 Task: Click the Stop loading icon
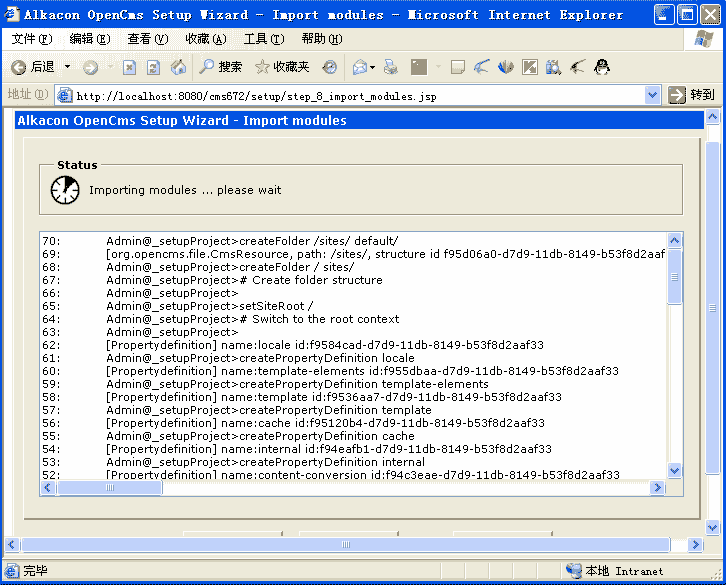coord(129,68)
